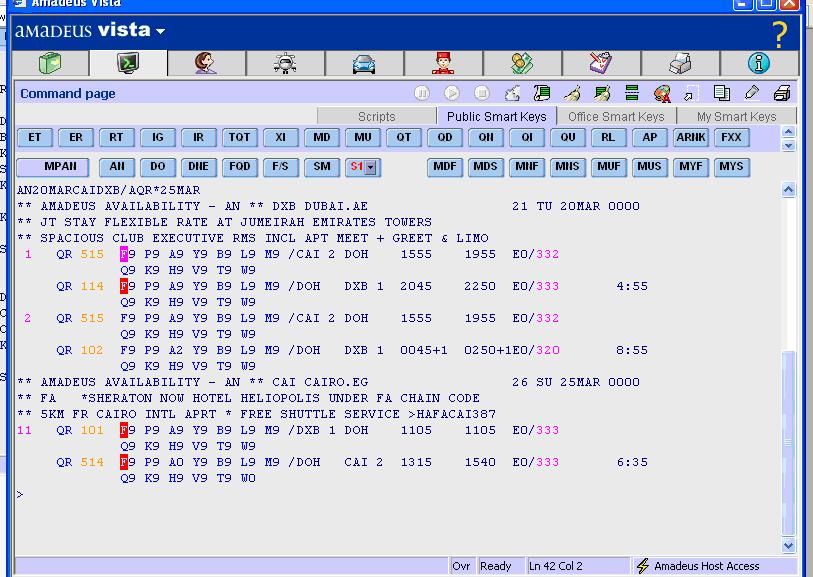
Task: Click the copy pages icon
Action: [722, 93]
